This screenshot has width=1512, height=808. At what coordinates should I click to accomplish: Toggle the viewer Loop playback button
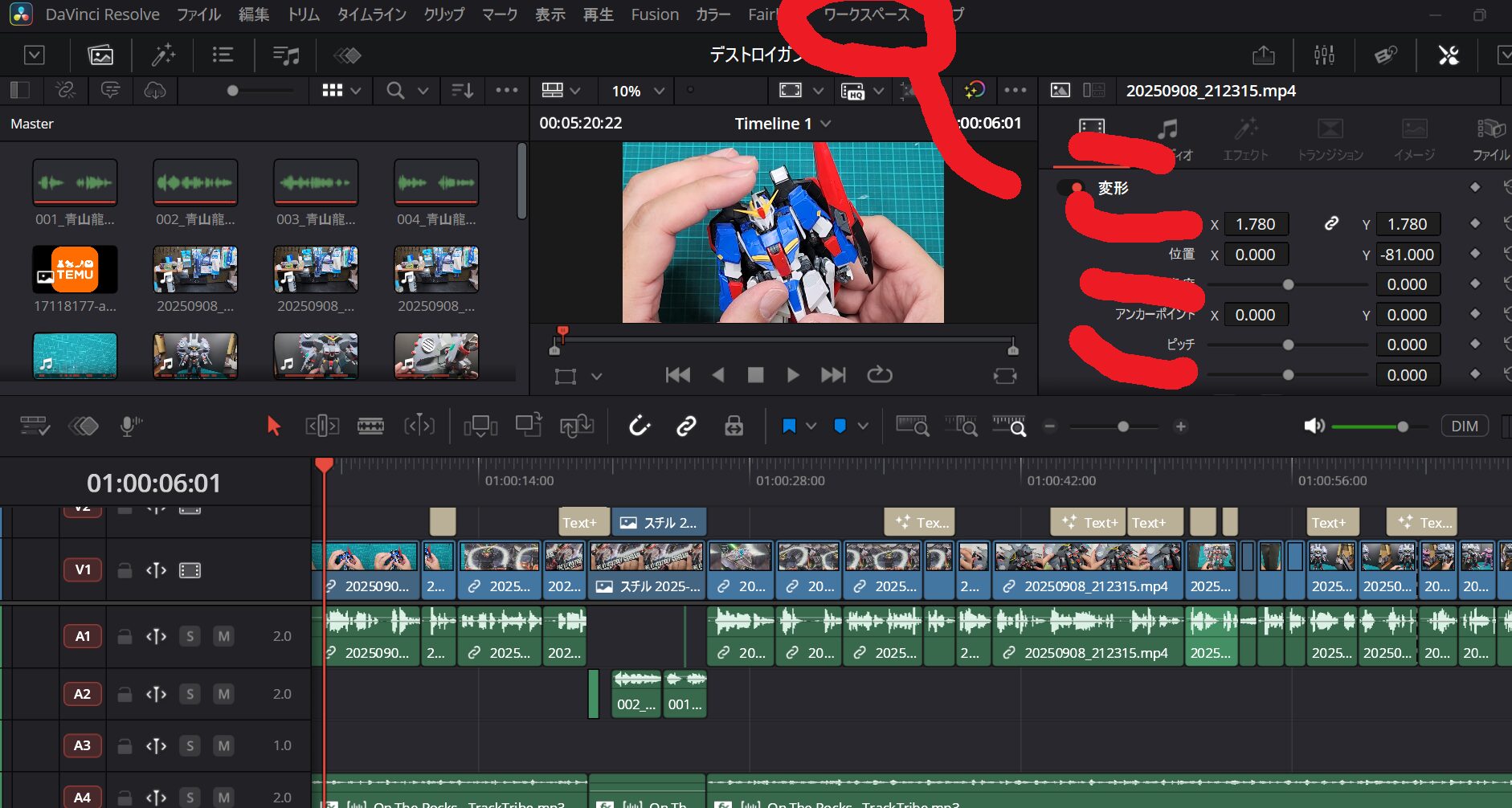[880, 374]
